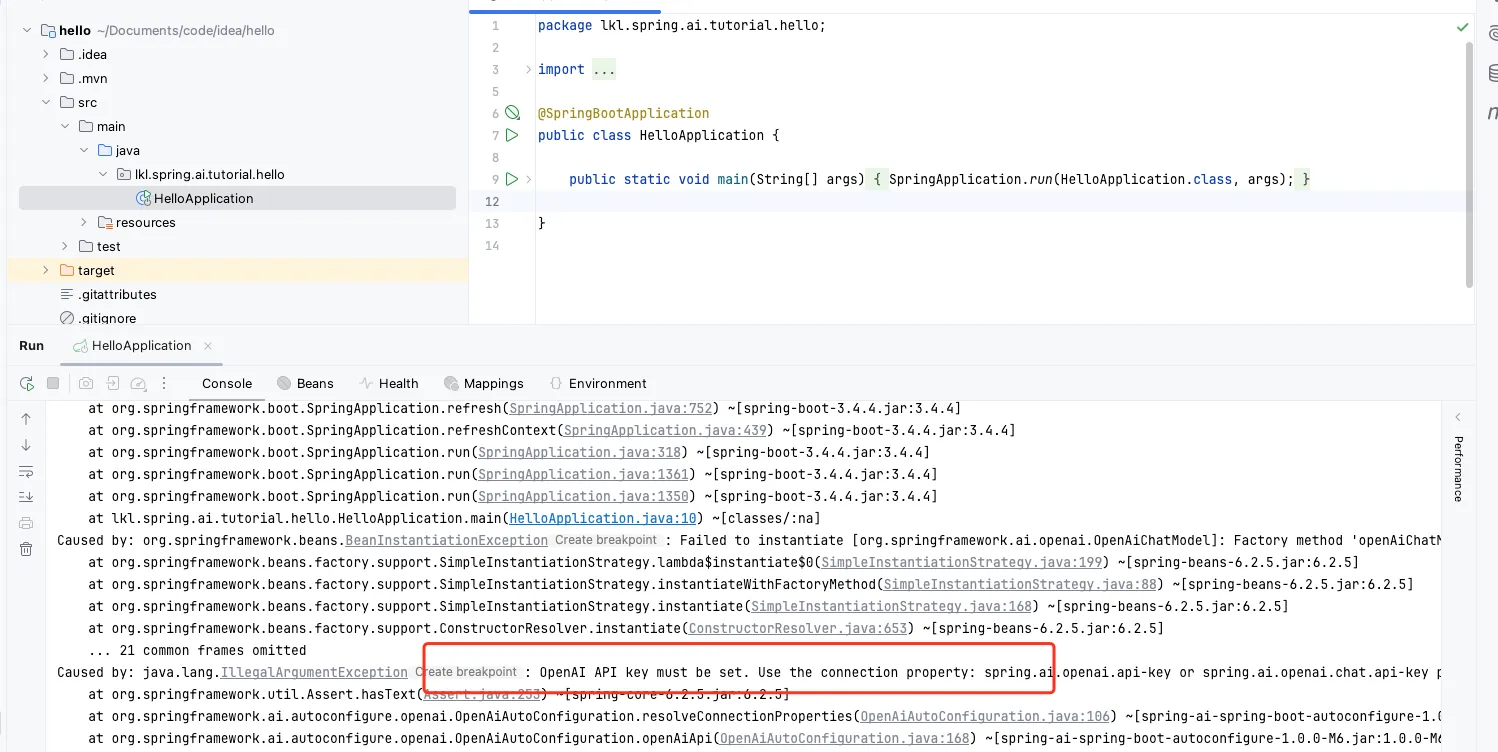Click the BeanInstantiationException link

click(x=446, y=541)
